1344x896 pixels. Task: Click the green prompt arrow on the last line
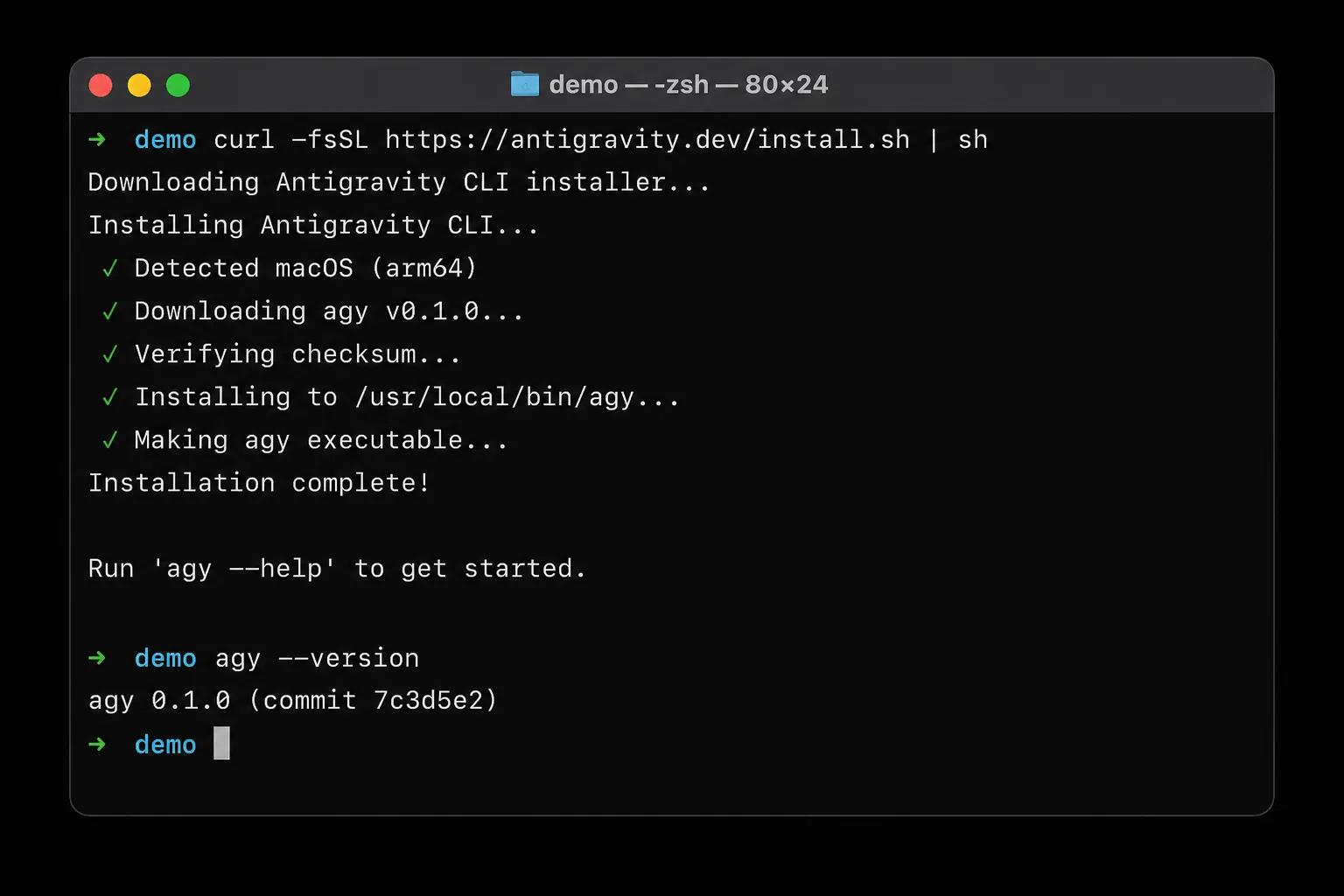(97, 745)
